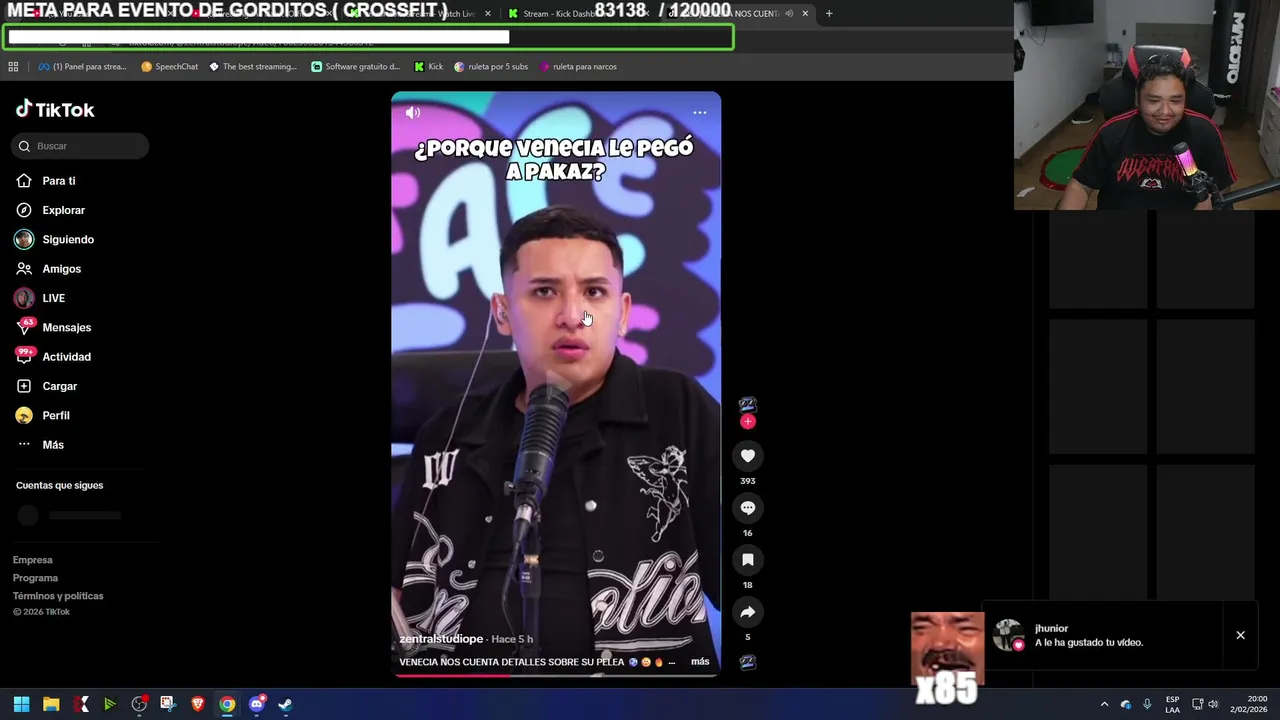Open Snipping Tool from taskbar
1280x720 pixels.
168,704
